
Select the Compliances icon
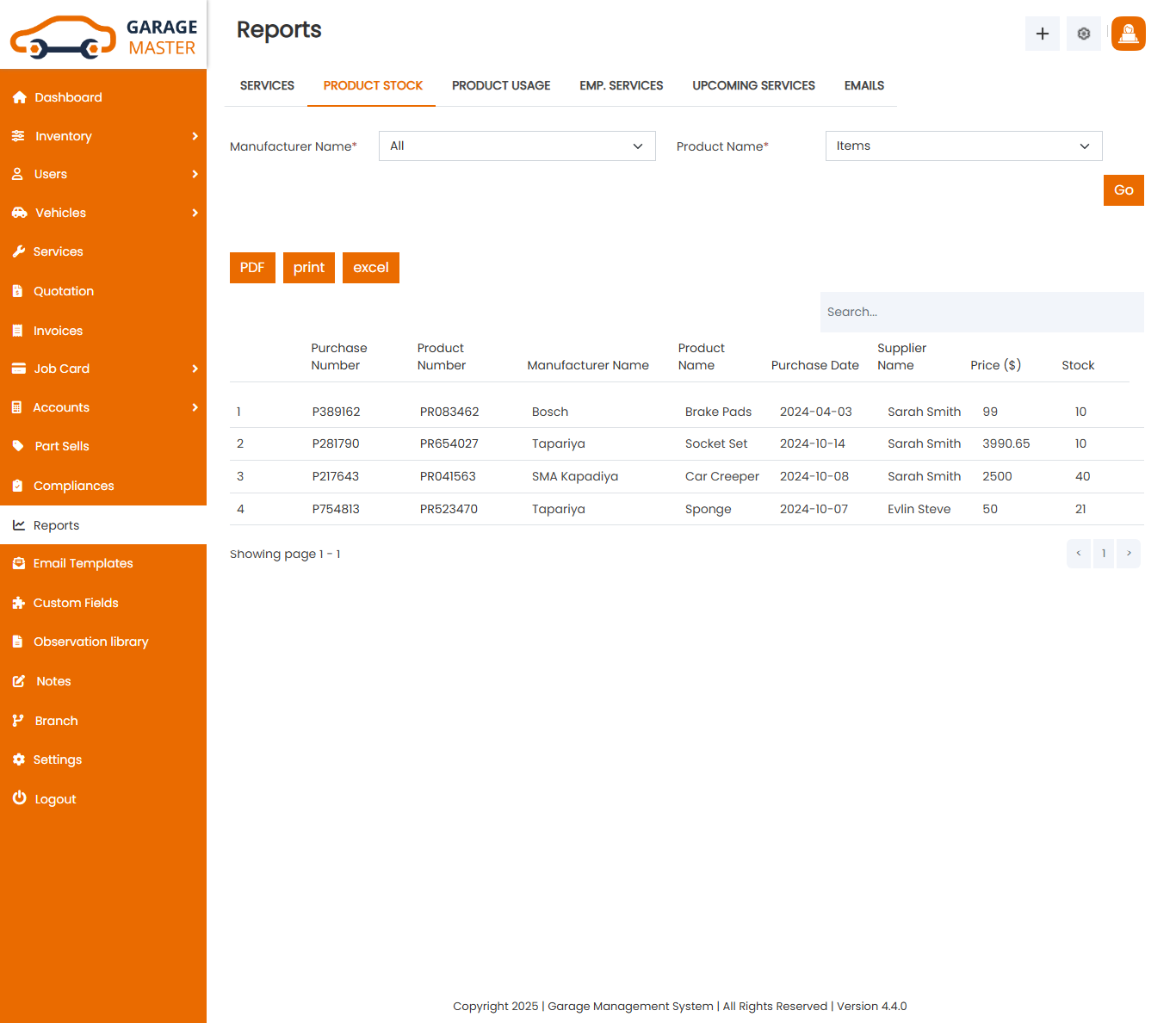tap(19, 486)
